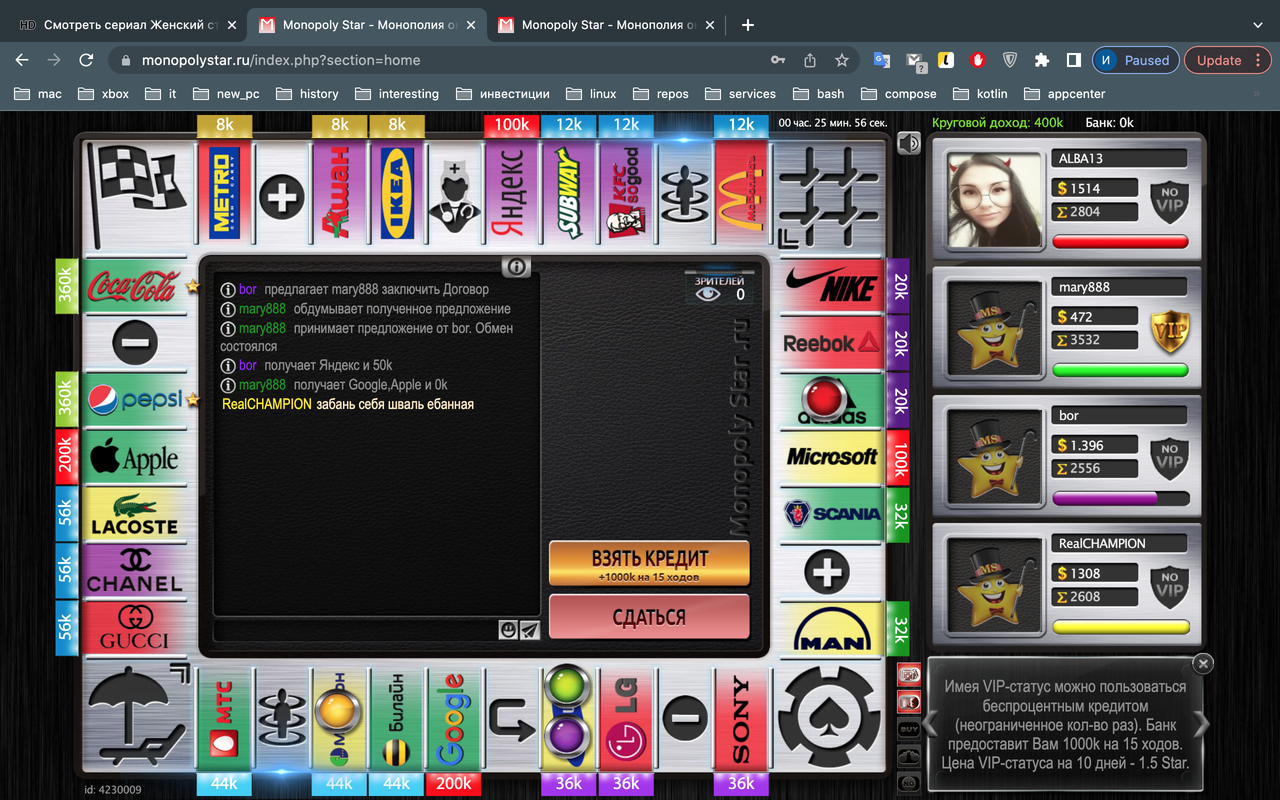The height and width of the screenshot is (800, 1280).
Task: Click the Sony property cell
Action: [x=741, y=720]
